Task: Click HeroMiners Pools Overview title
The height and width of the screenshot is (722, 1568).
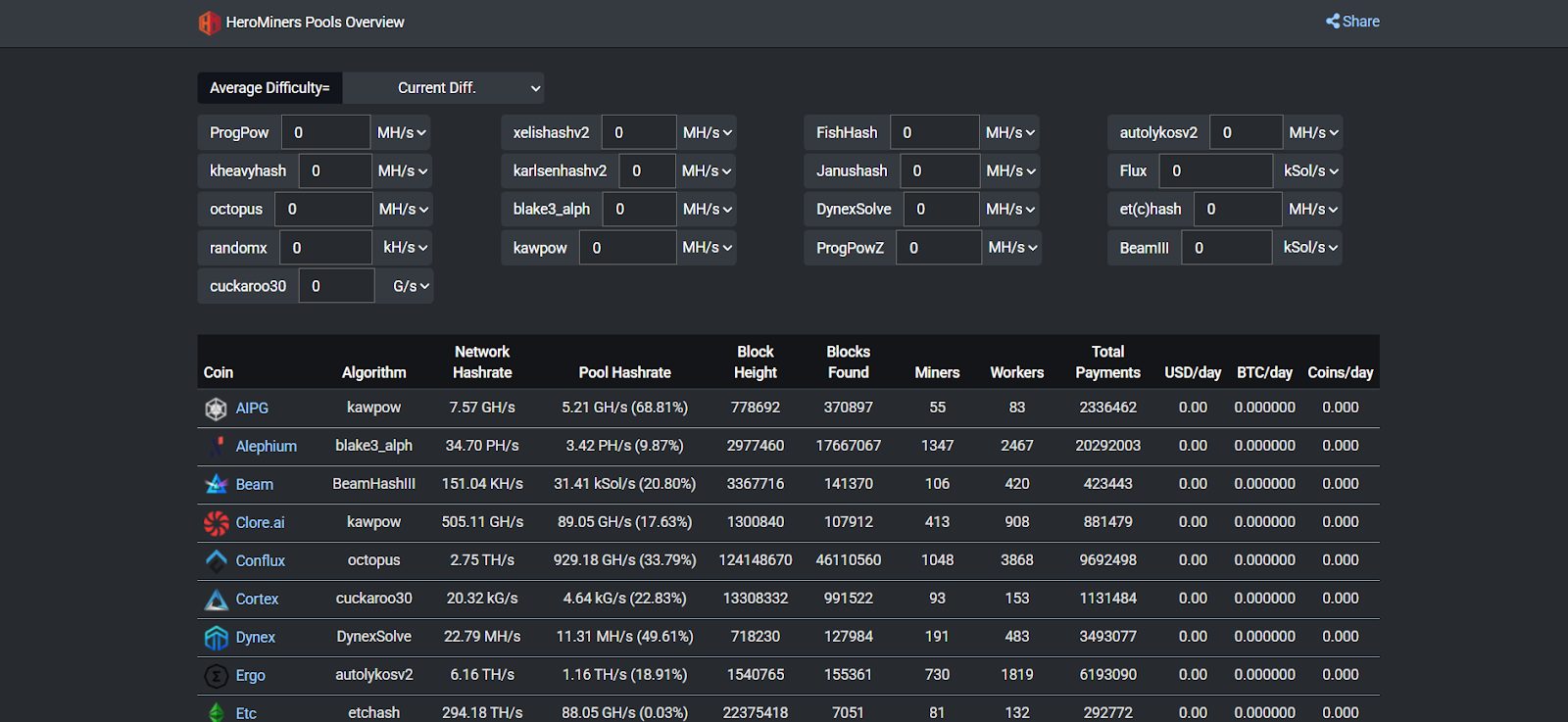Action: (x=315, y=23)
